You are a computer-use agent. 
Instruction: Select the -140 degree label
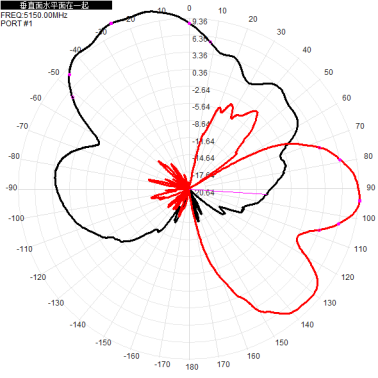pos(78,324)
